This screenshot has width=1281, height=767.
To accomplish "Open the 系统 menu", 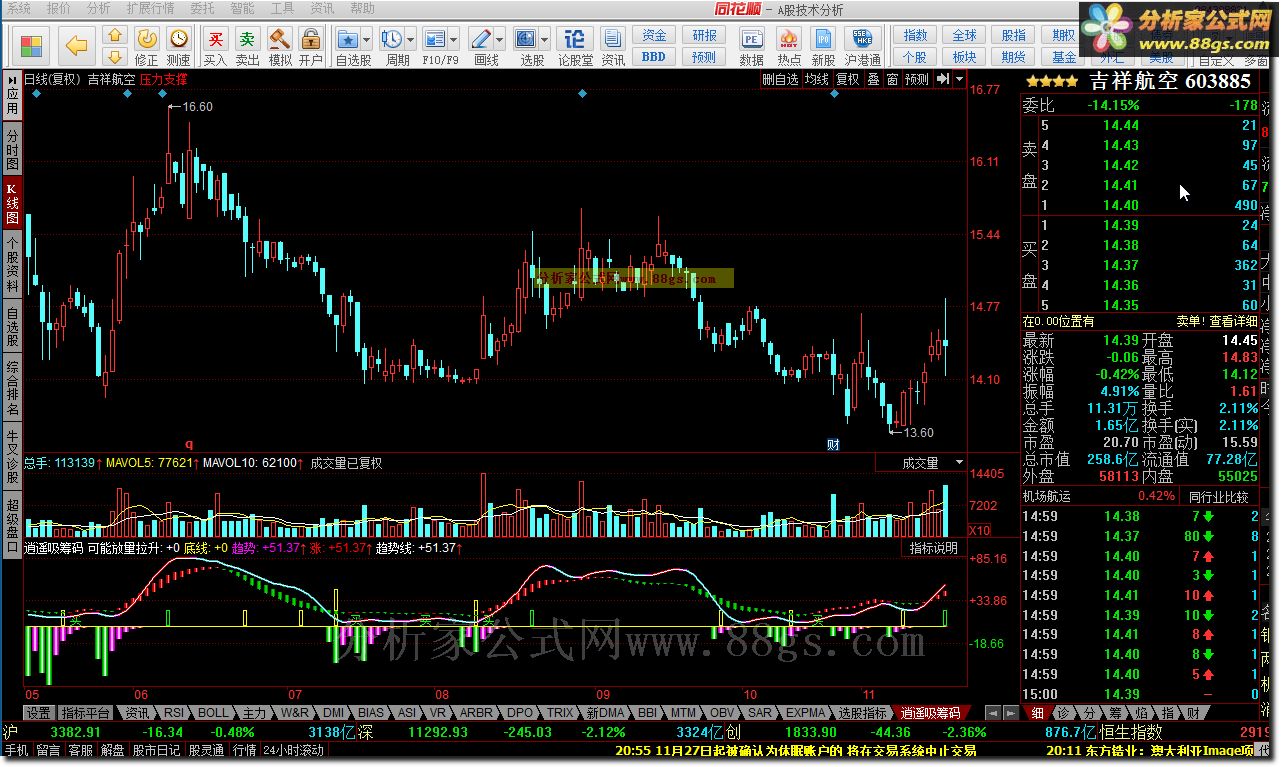I will pos(19,8).
